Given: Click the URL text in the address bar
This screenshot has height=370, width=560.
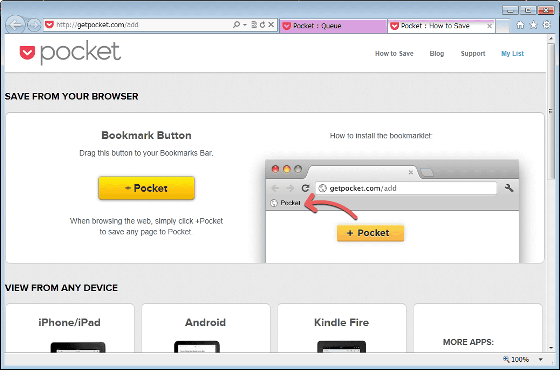Looking at the screenshot, I should tap(97, 25).
